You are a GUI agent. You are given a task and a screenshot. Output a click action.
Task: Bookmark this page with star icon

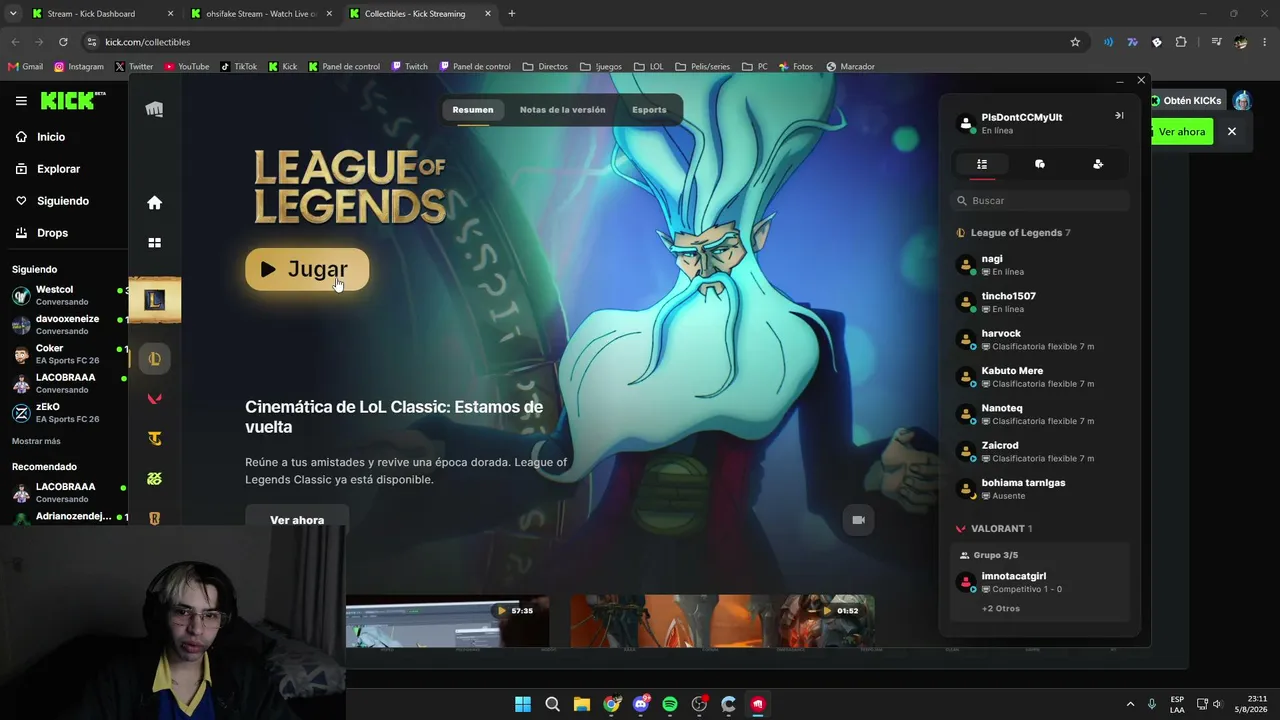tap(1075, 42)
